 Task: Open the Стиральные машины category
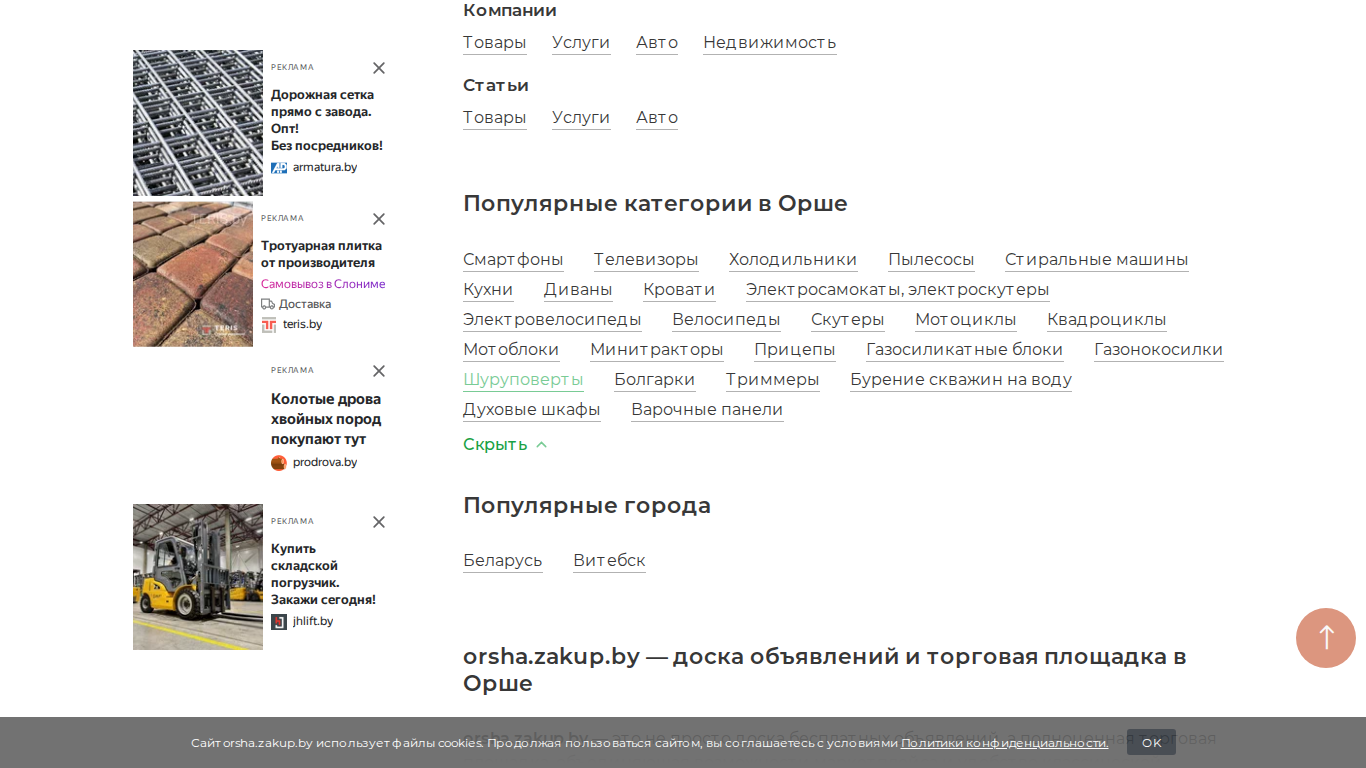[1097, 260]
